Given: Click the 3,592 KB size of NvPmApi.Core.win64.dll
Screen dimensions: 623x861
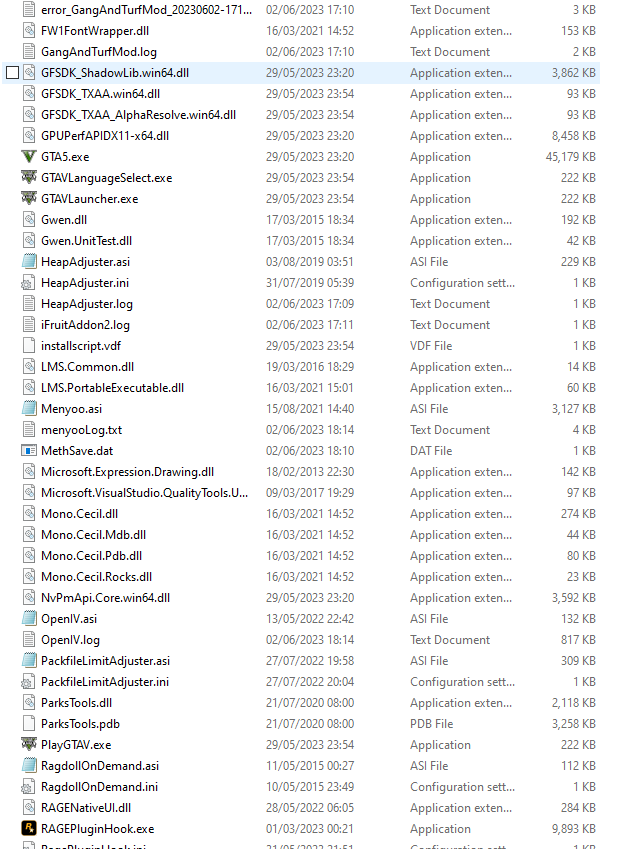Looking at the screenshot, I should 574,598.
